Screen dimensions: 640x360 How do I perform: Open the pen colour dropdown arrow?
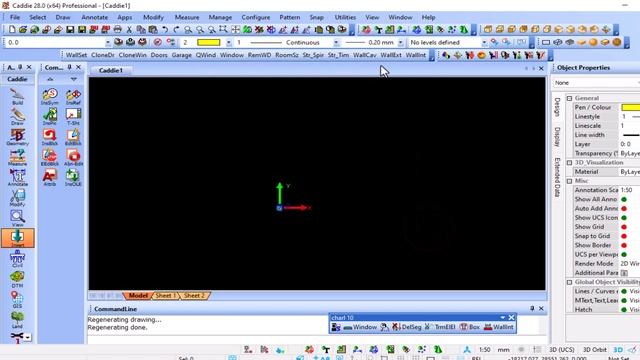229,42
